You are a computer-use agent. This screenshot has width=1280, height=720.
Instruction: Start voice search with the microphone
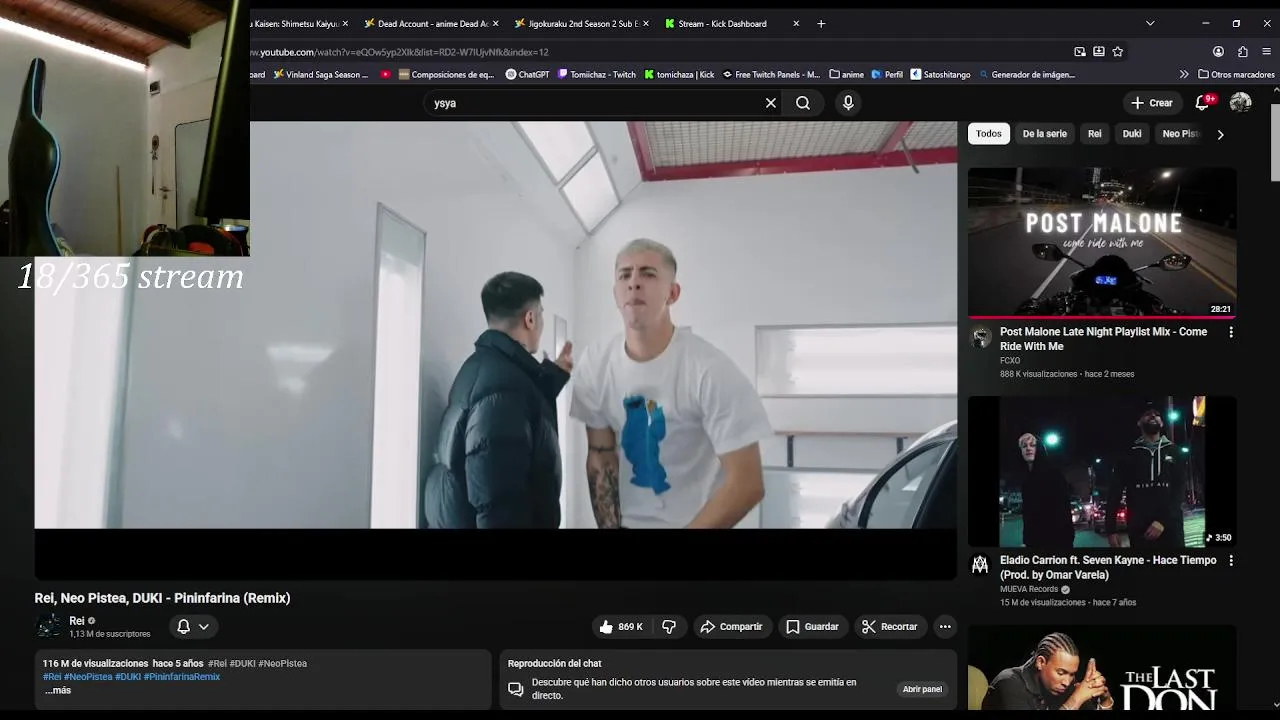click(x=848, y=103)
